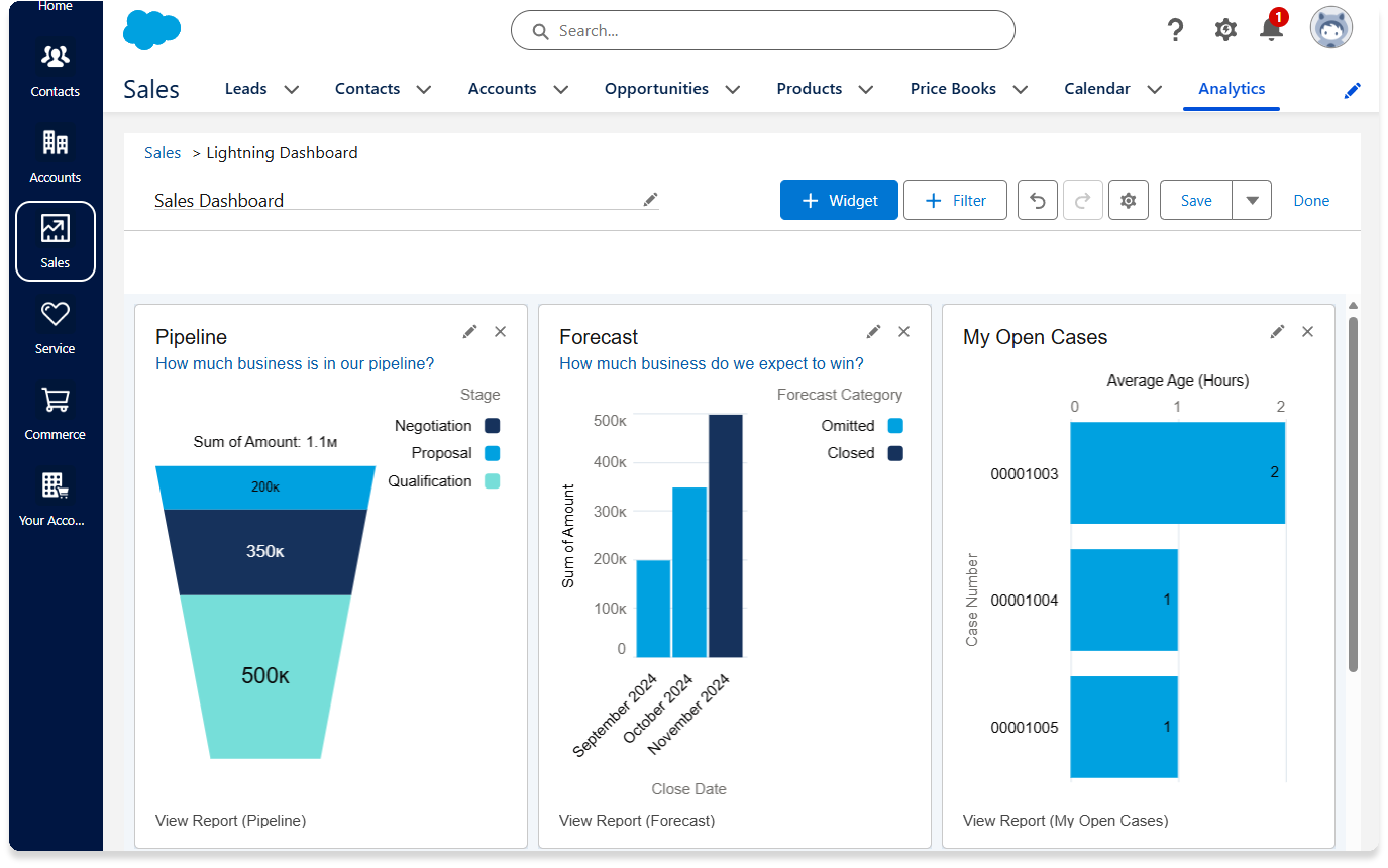Open the Contacts navigation tab

pos(367,89)
